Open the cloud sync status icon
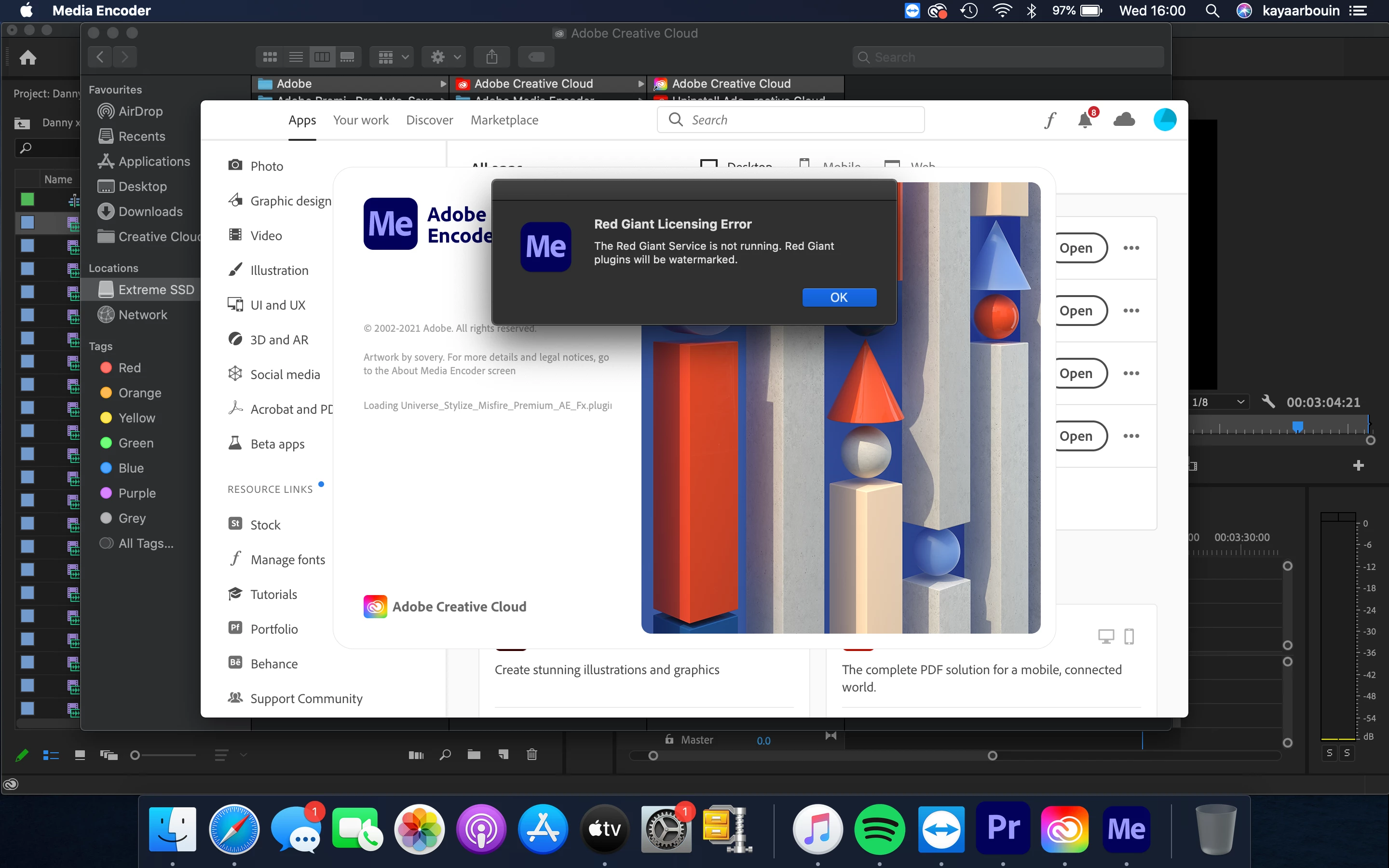 coord(1124,120)
